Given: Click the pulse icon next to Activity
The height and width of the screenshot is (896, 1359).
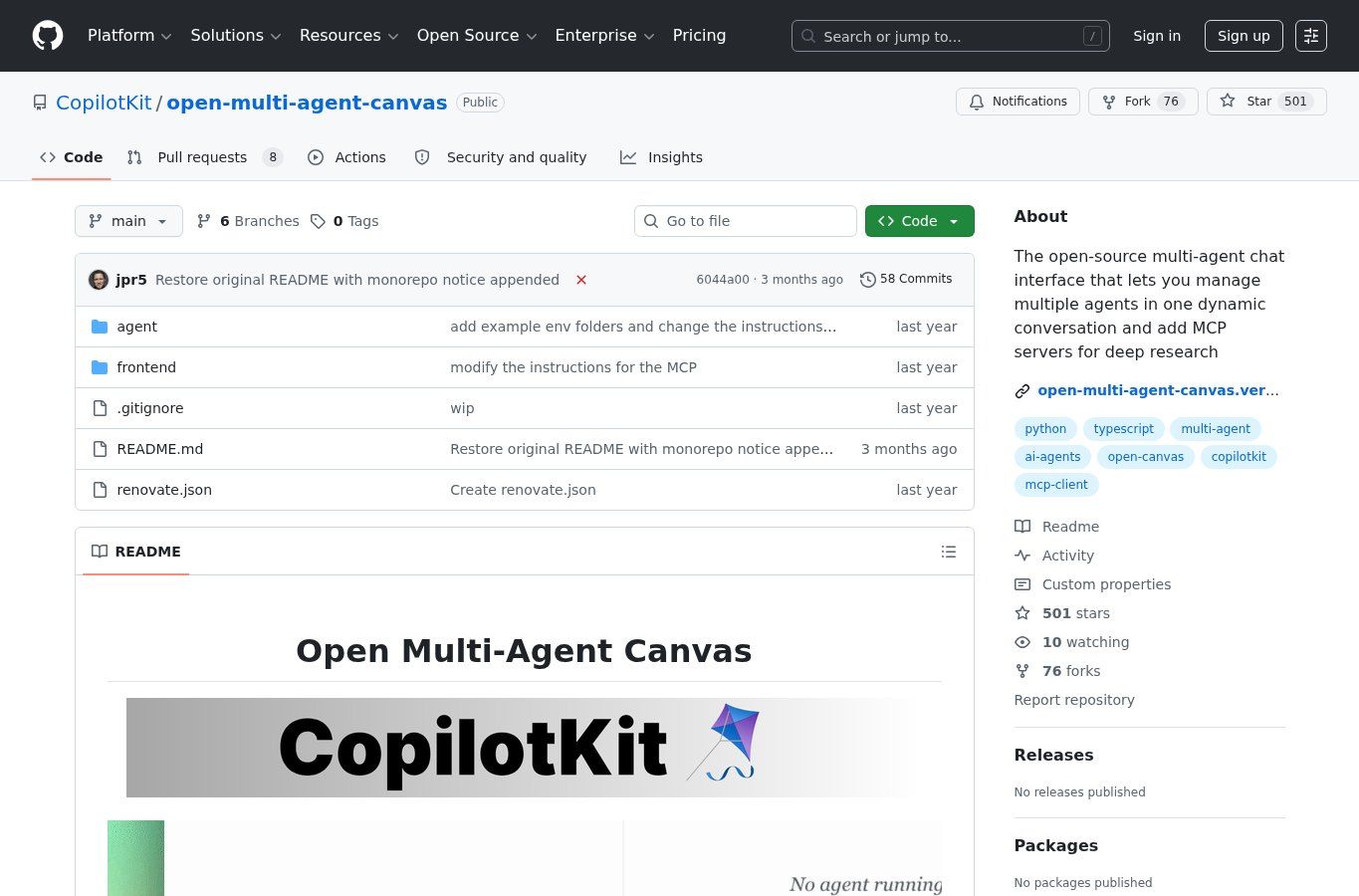Looking at the screenshot, I should [1022, 556].
